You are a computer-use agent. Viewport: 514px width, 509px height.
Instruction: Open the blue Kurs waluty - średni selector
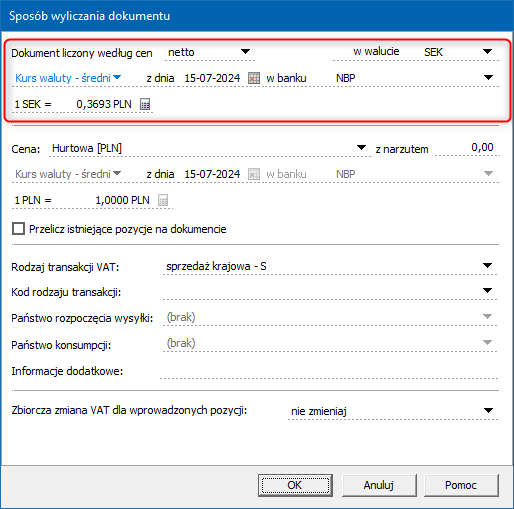pos(68,78)
